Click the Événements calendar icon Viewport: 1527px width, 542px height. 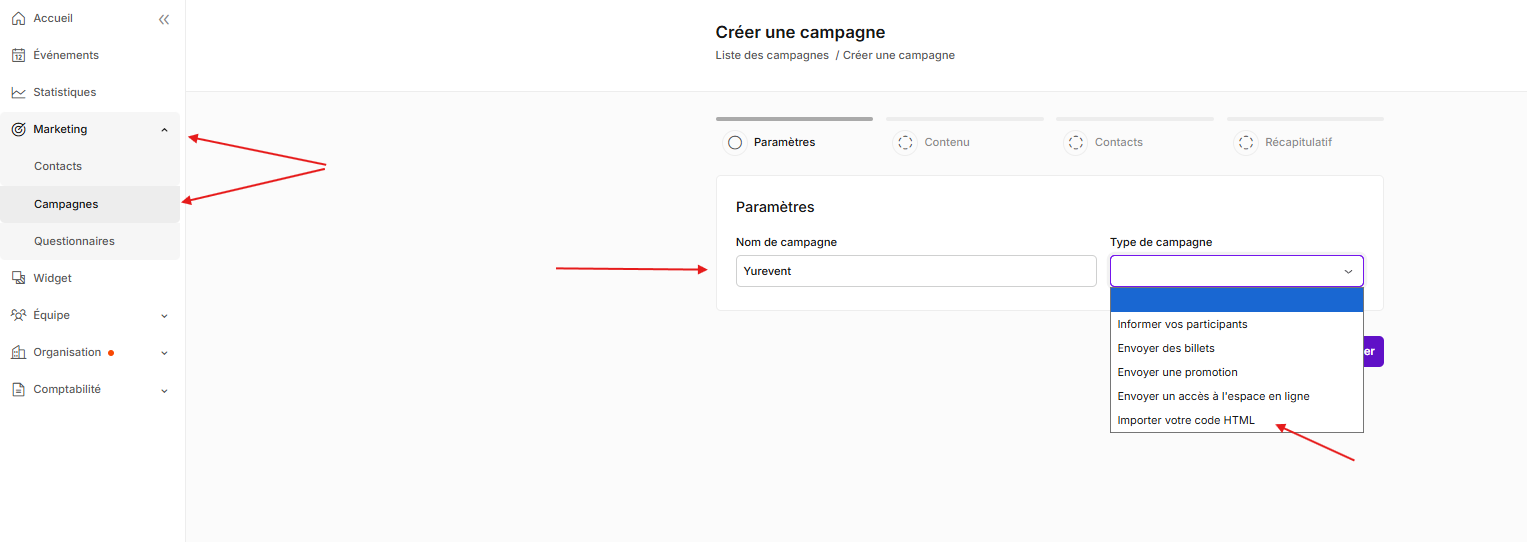pyautogui.click(x=18, y=55)
